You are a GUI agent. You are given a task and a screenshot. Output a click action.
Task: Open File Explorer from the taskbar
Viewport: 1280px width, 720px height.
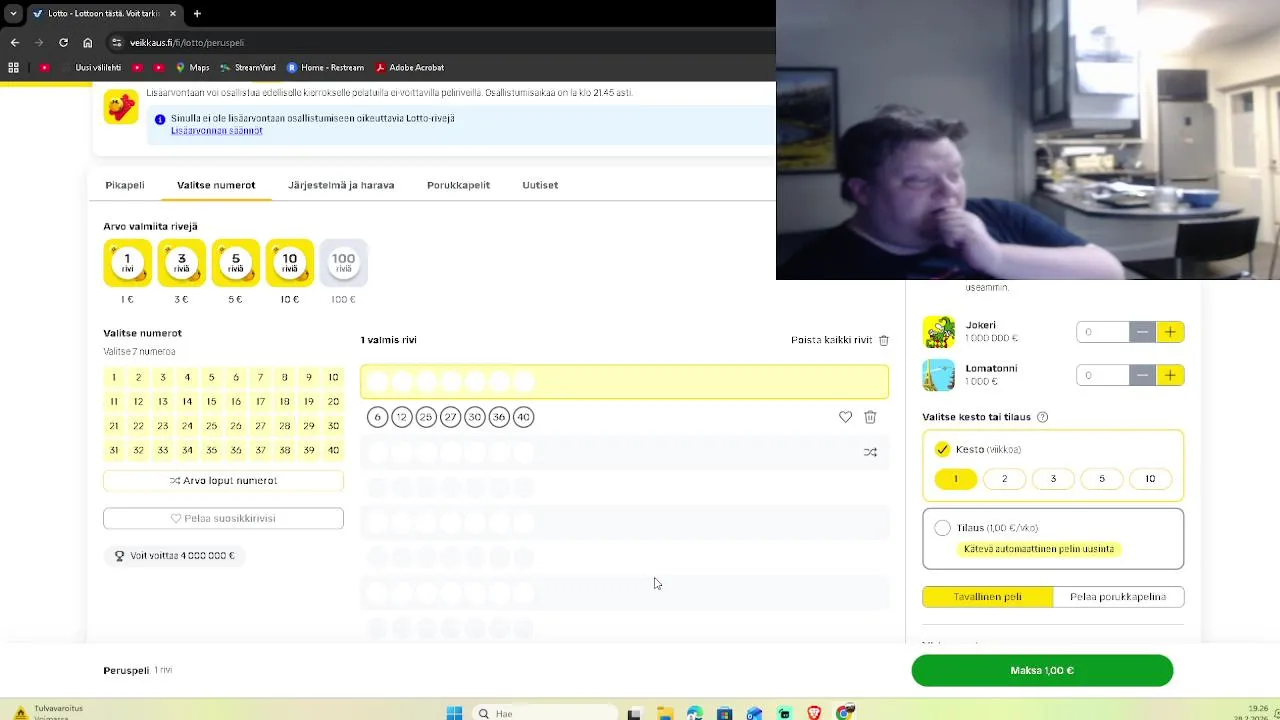pos(664,713)
